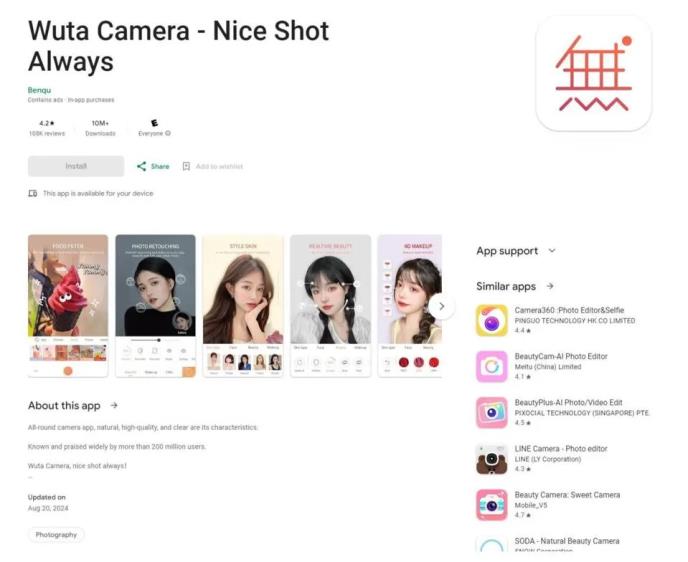Advance screenshots carousel with next arrow

[441, 306]
